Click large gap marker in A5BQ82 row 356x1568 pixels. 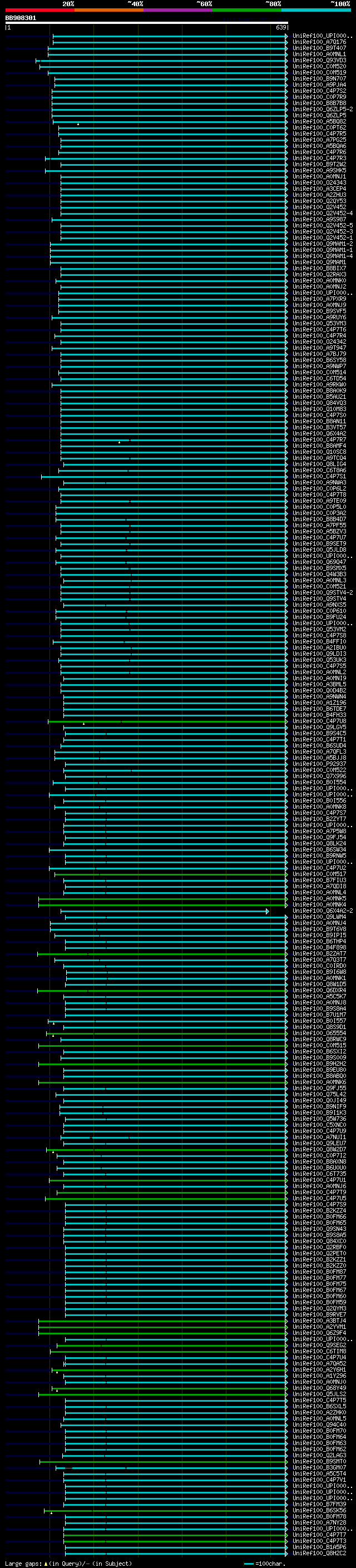point(78,124)
